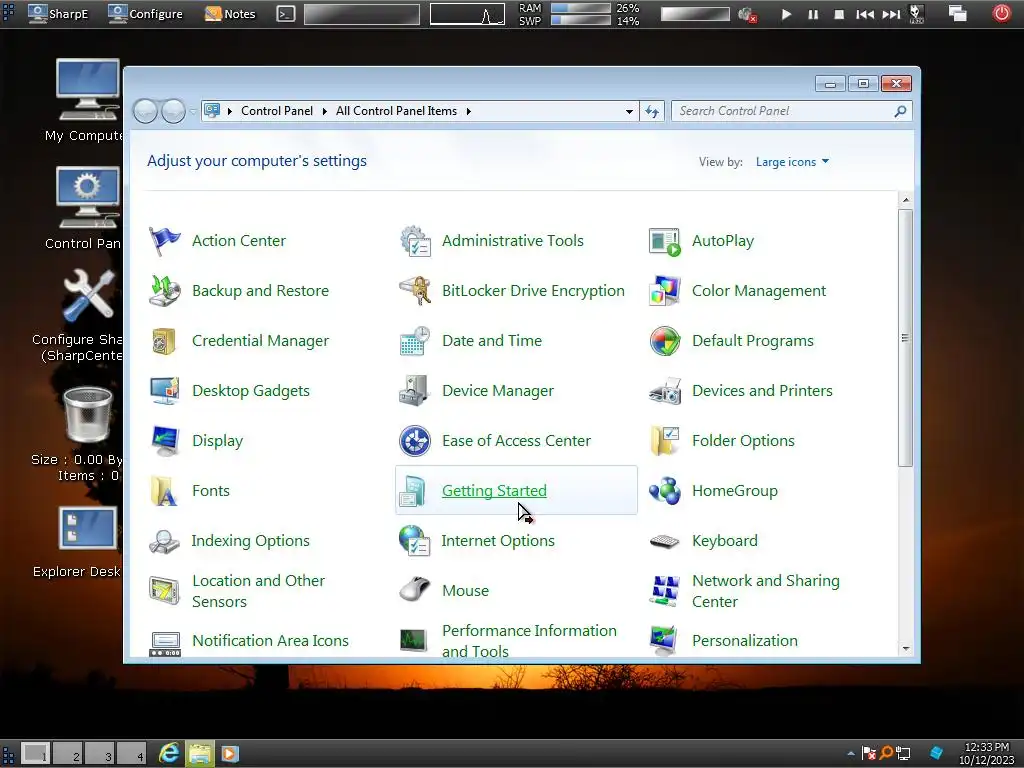
Task: Click the Back navigation button
Action: click(x=145, y=112)
